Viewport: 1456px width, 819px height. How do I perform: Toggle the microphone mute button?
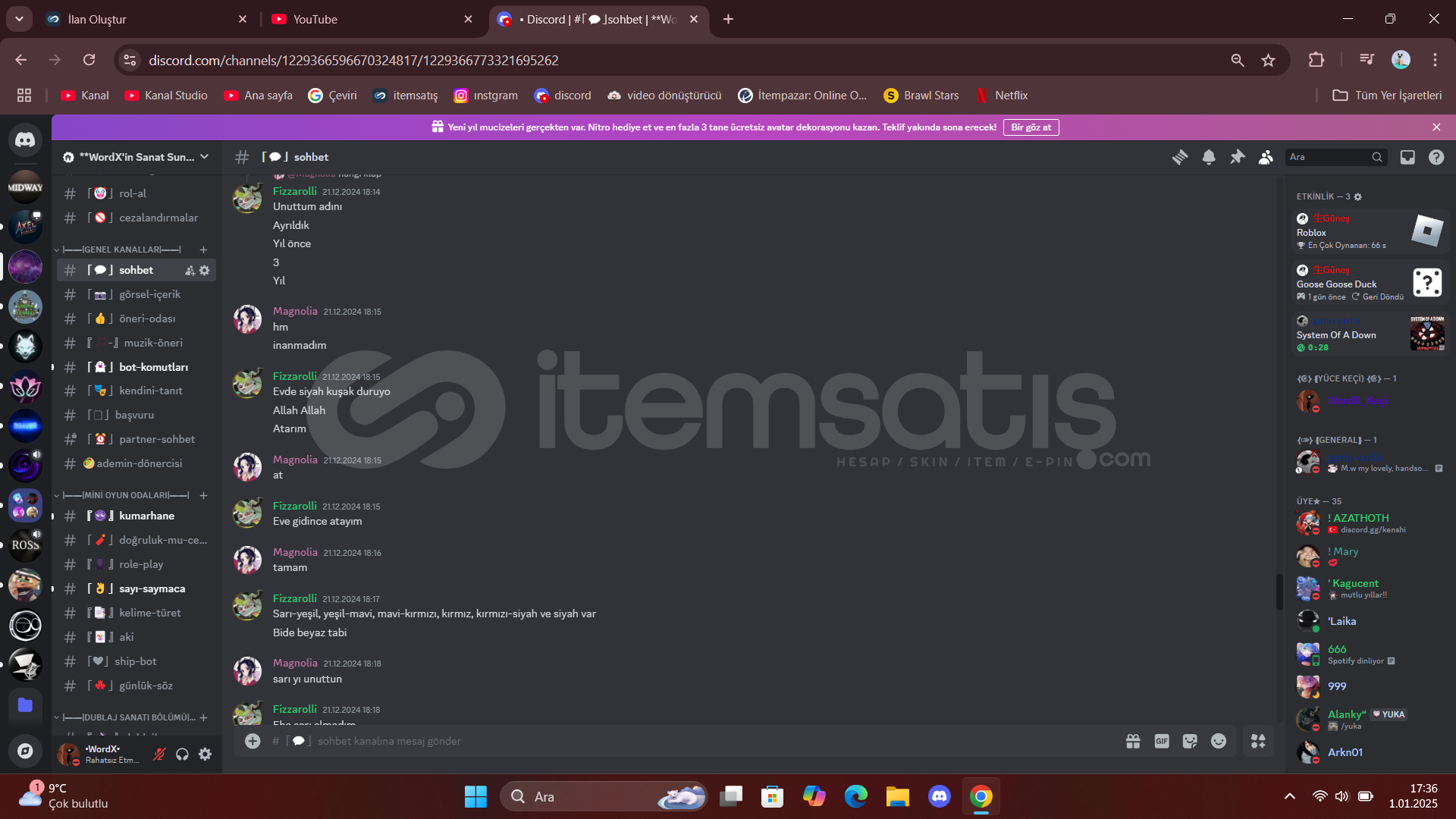pos(159,754)
